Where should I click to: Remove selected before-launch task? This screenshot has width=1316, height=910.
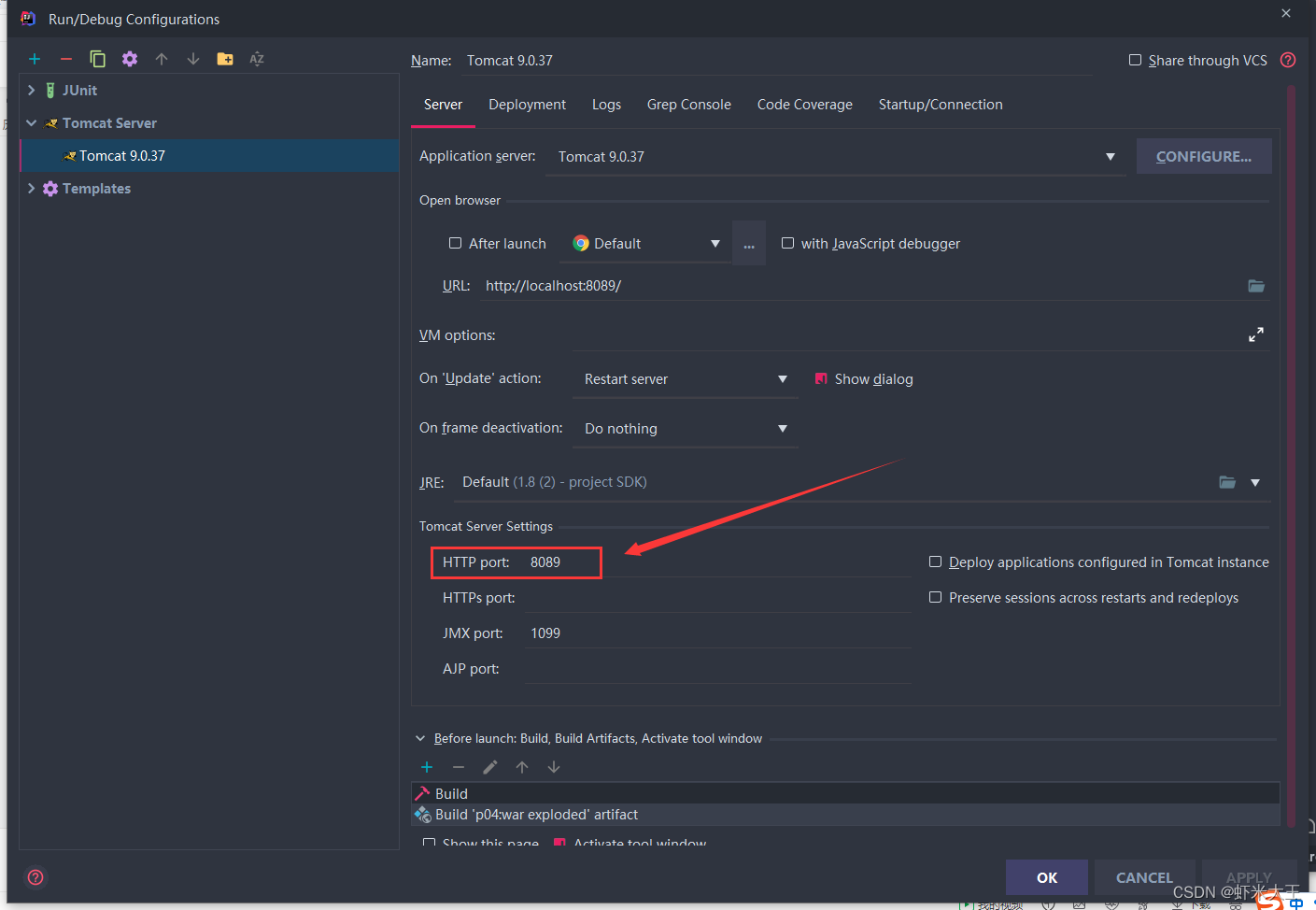(459, 767)
